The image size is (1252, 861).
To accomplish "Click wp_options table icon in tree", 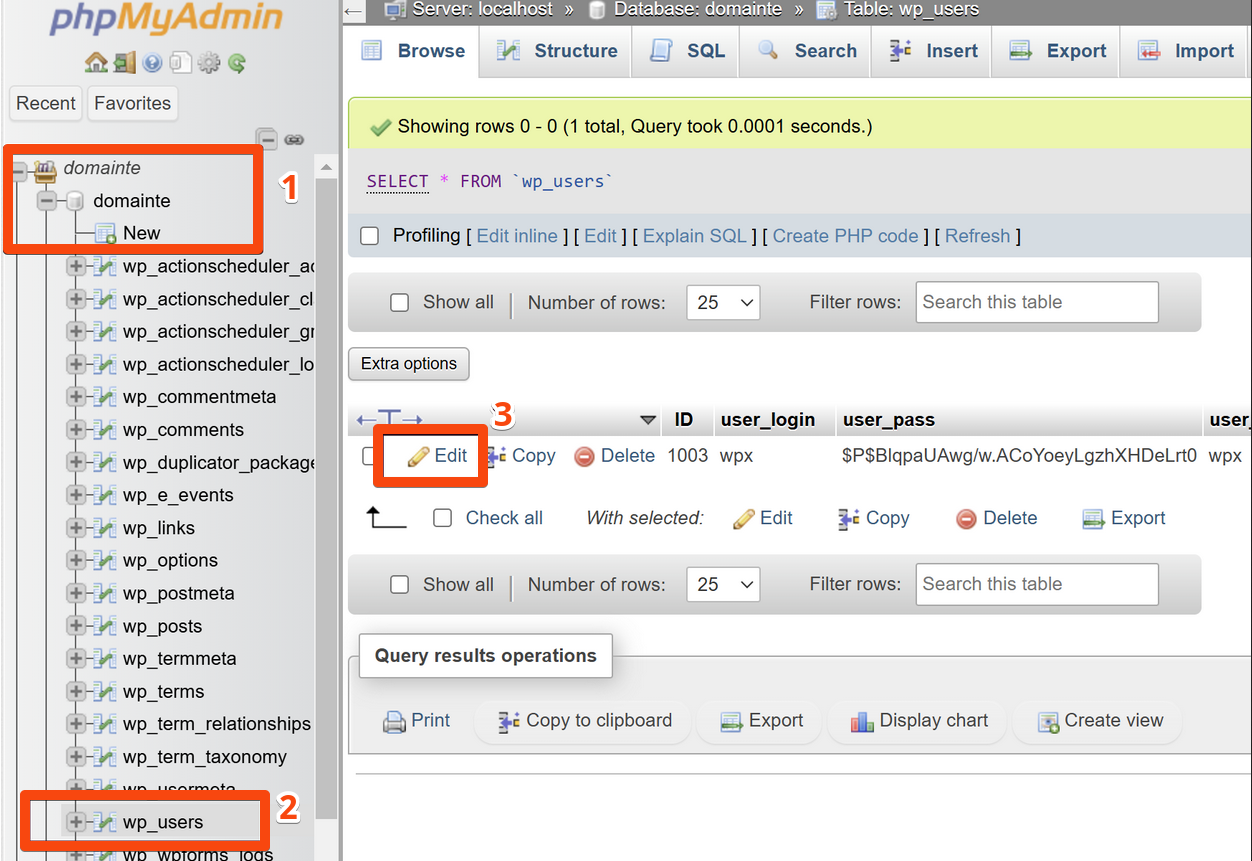I will [105, 561].
